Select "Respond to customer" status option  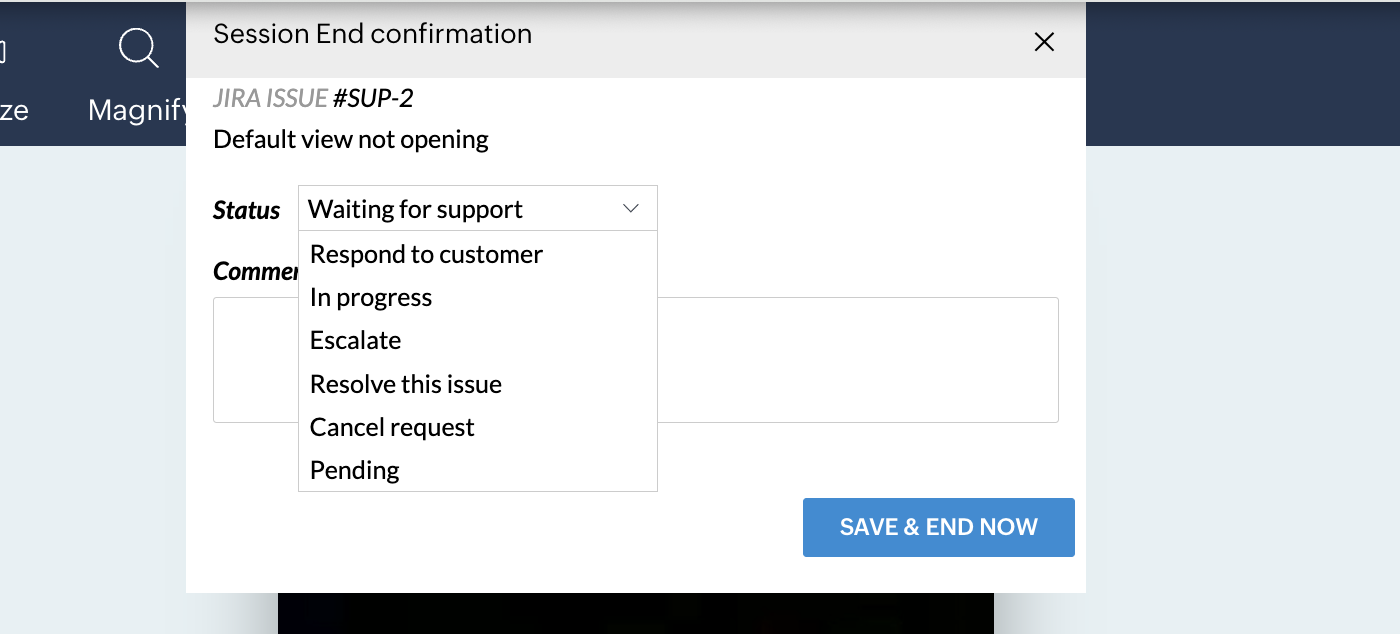click(x=426, y=254)
